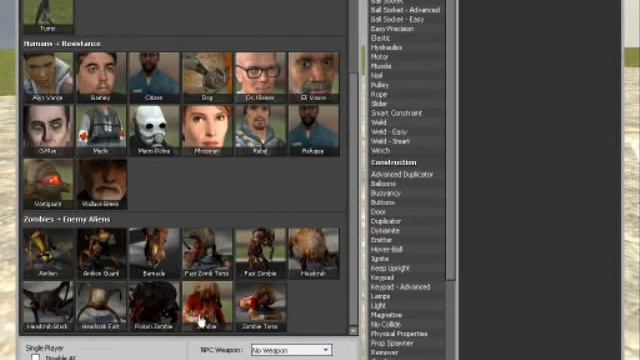The image size is (640, 360).
Task: Choose the Motor tool
Action: click(x=380, y=57)
